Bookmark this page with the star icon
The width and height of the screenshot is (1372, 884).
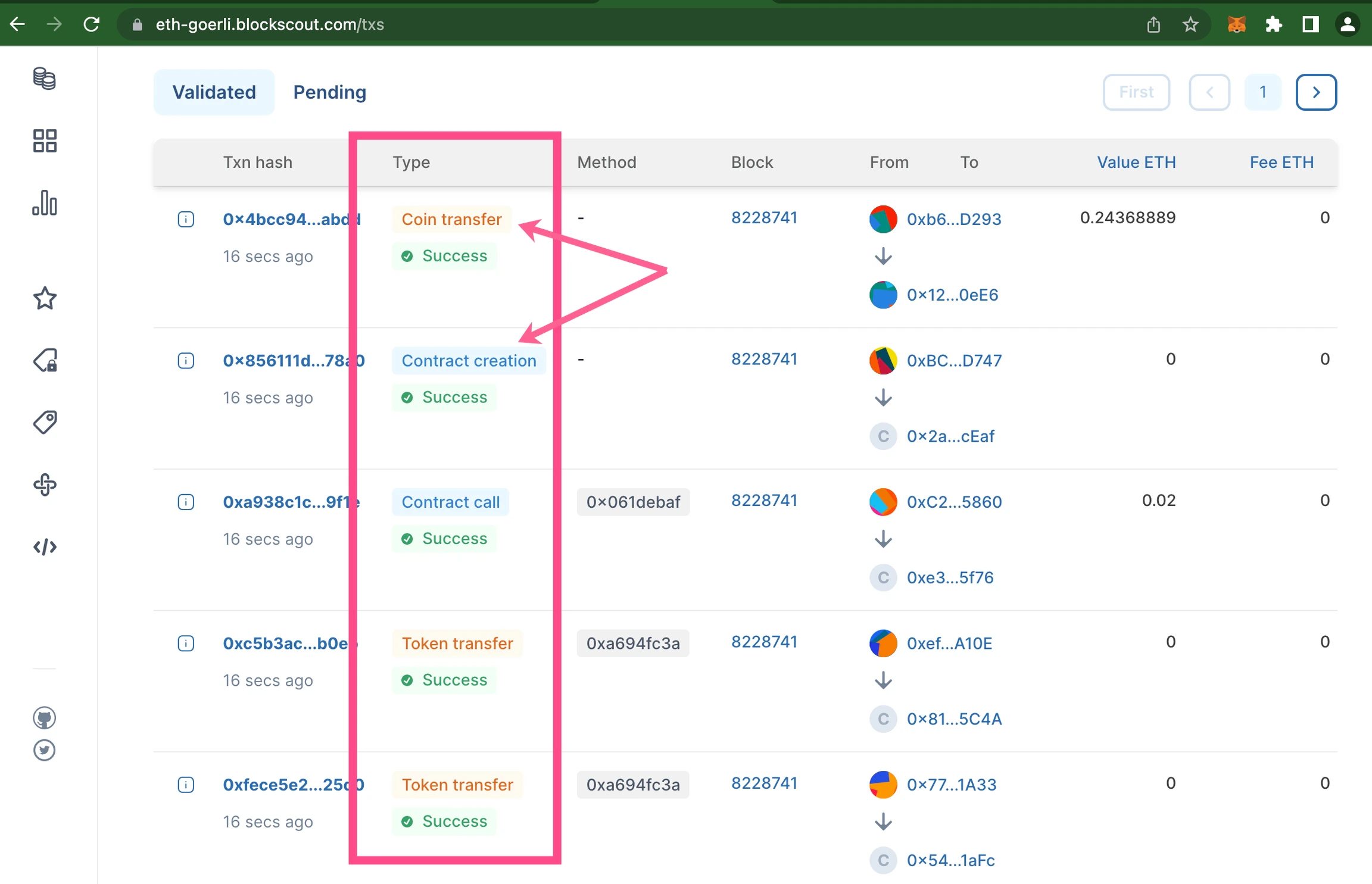point(1190,24)
